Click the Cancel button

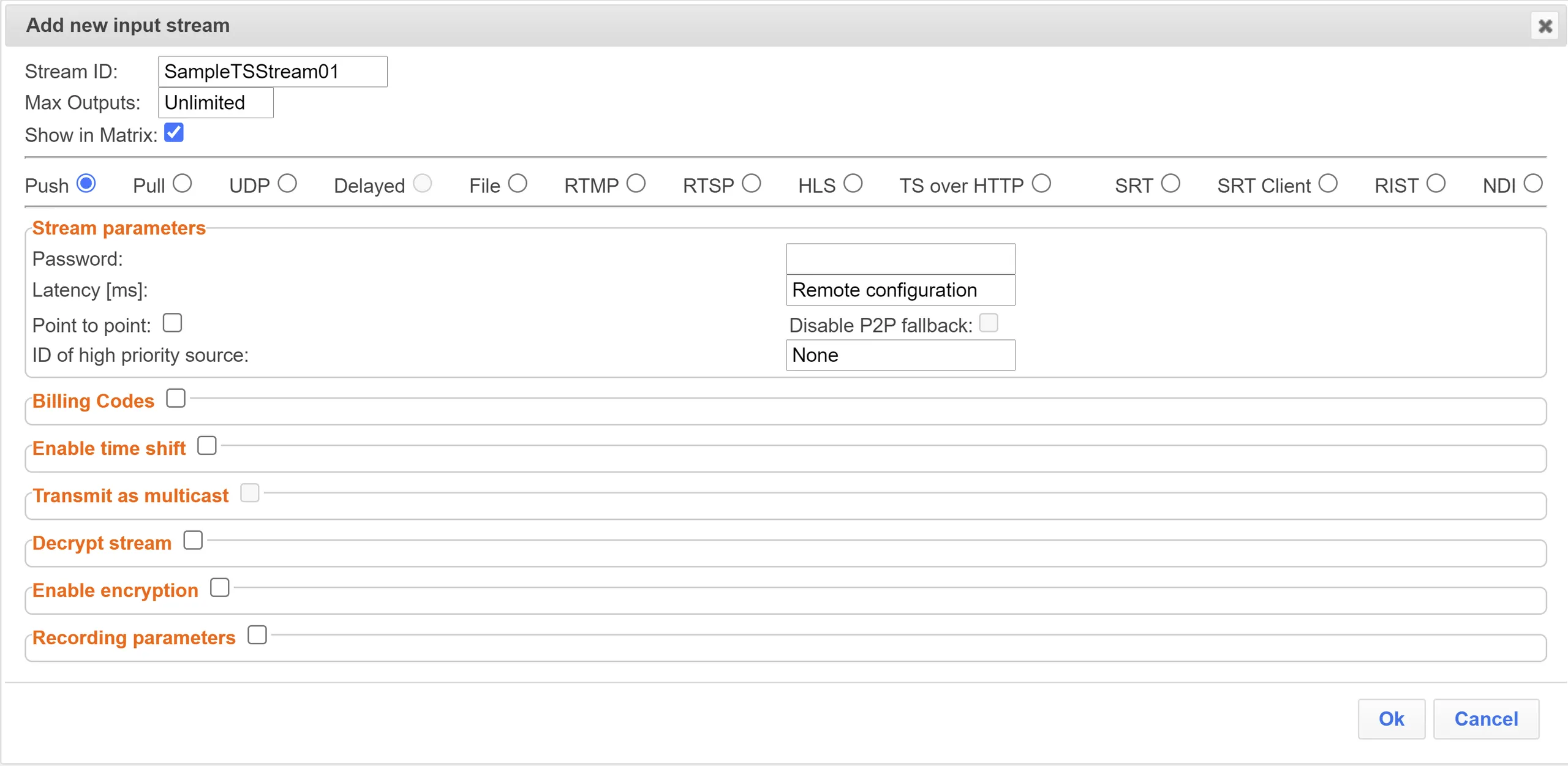point(1486,719)
